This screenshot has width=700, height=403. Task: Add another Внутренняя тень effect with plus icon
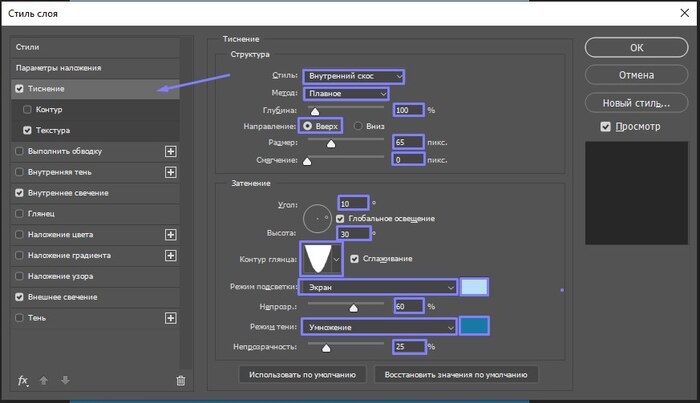170,172
